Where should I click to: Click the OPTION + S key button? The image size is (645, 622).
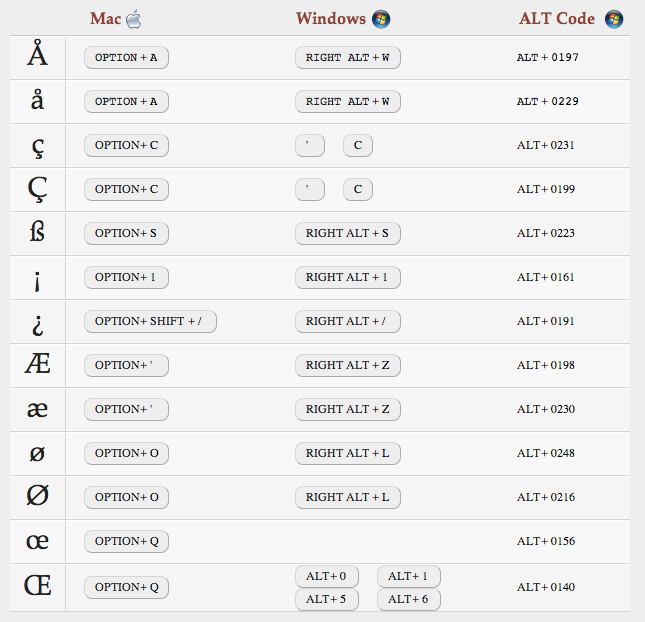[126, 233]
